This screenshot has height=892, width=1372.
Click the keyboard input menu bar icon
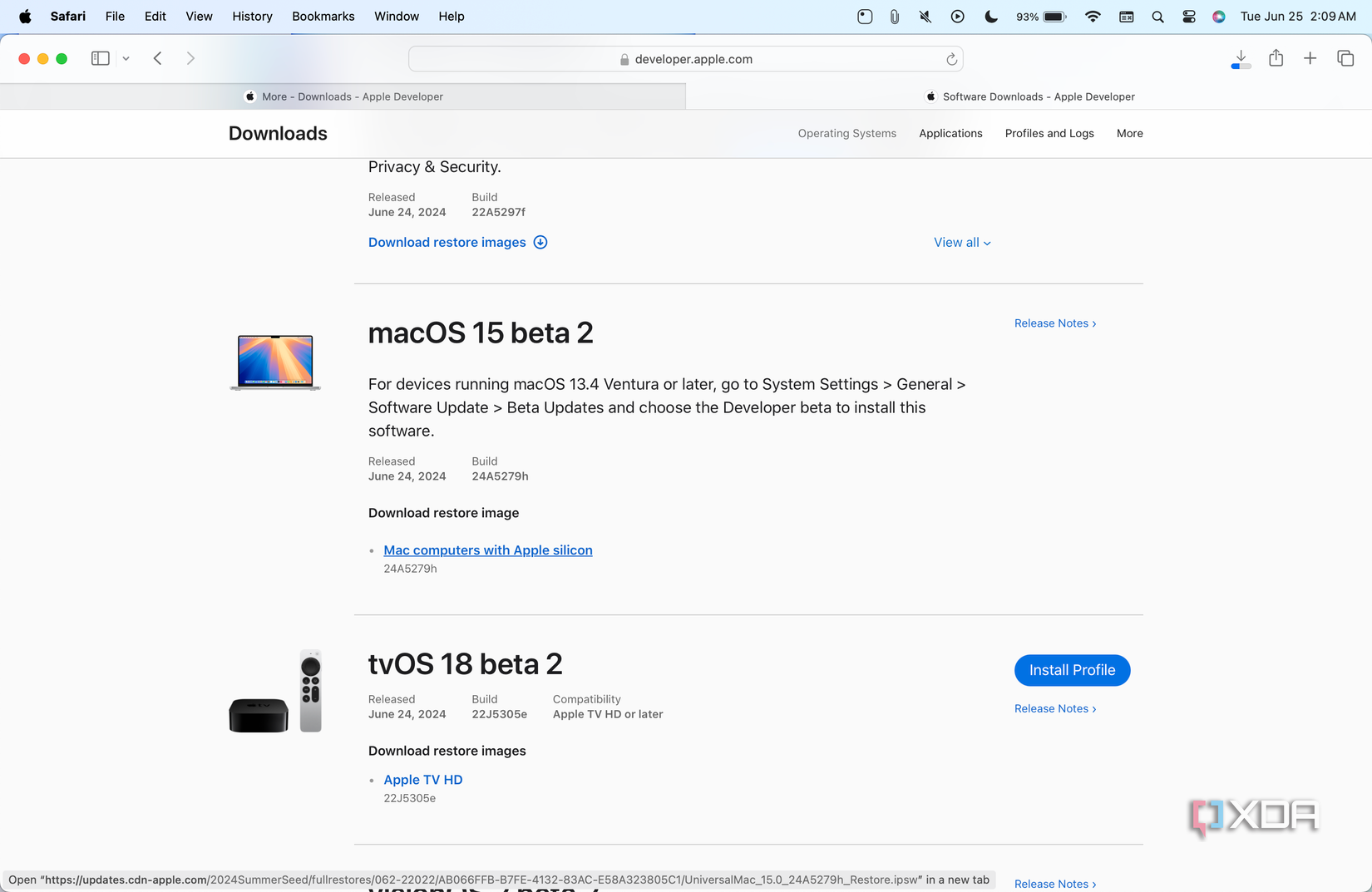click(x=1126, y=17)
